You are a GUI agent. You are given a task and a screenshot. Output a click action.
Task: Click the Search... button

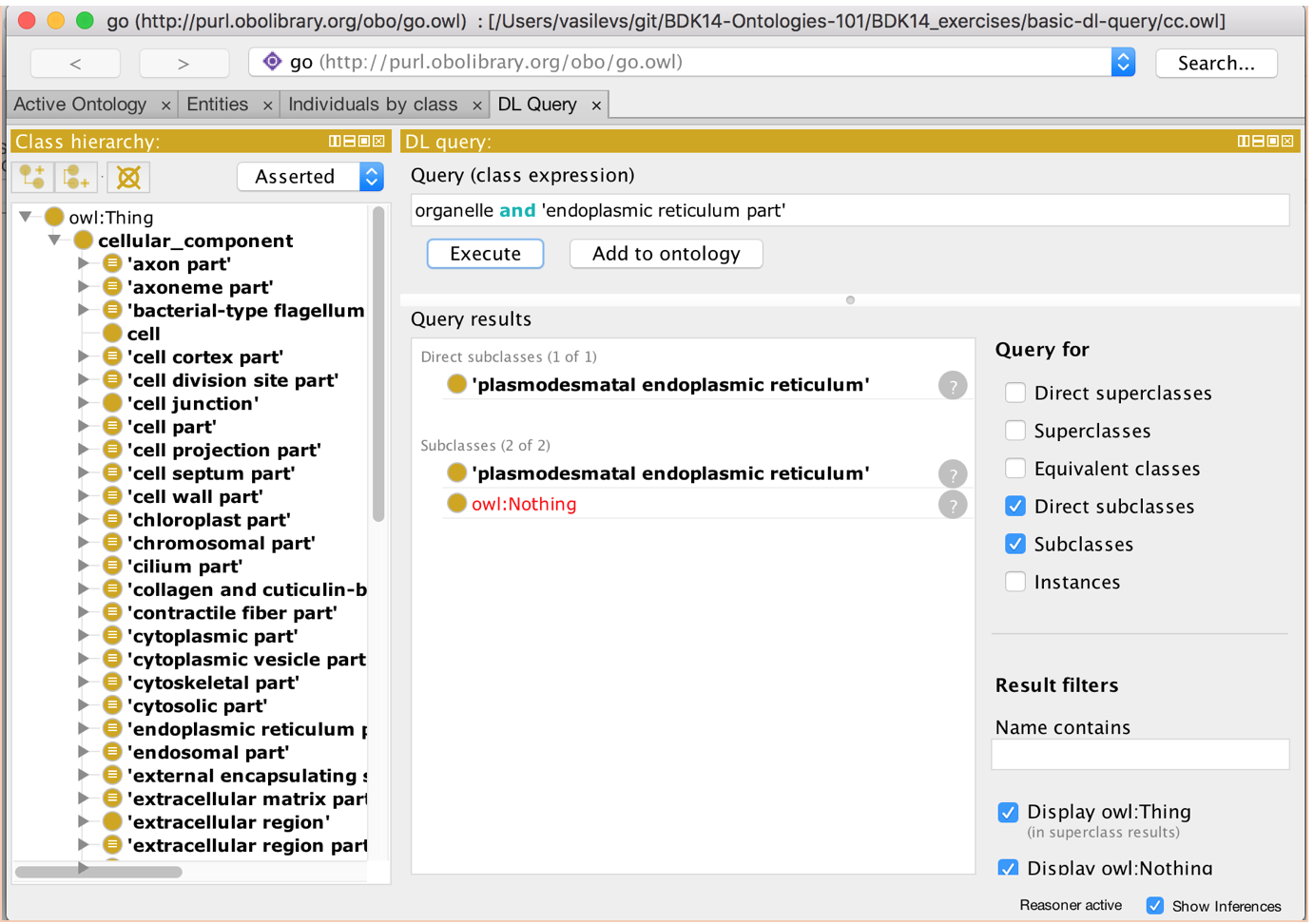click(1216, 64)
